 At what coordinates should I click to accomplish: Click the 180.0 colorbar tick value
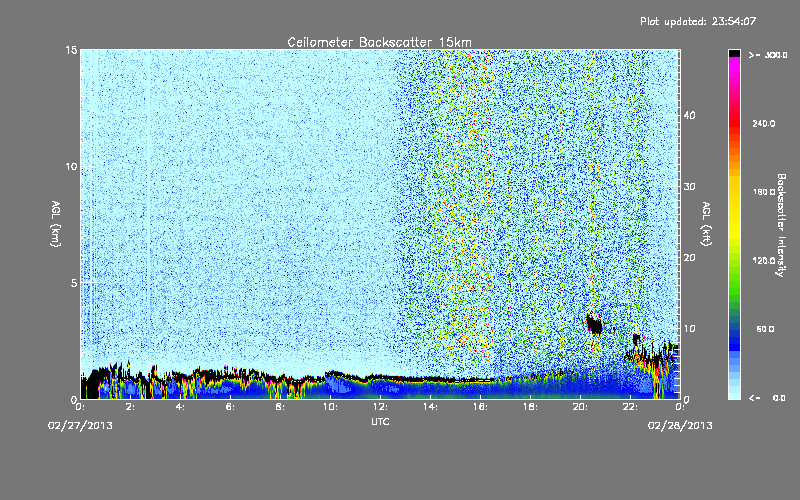click(764, 192)
